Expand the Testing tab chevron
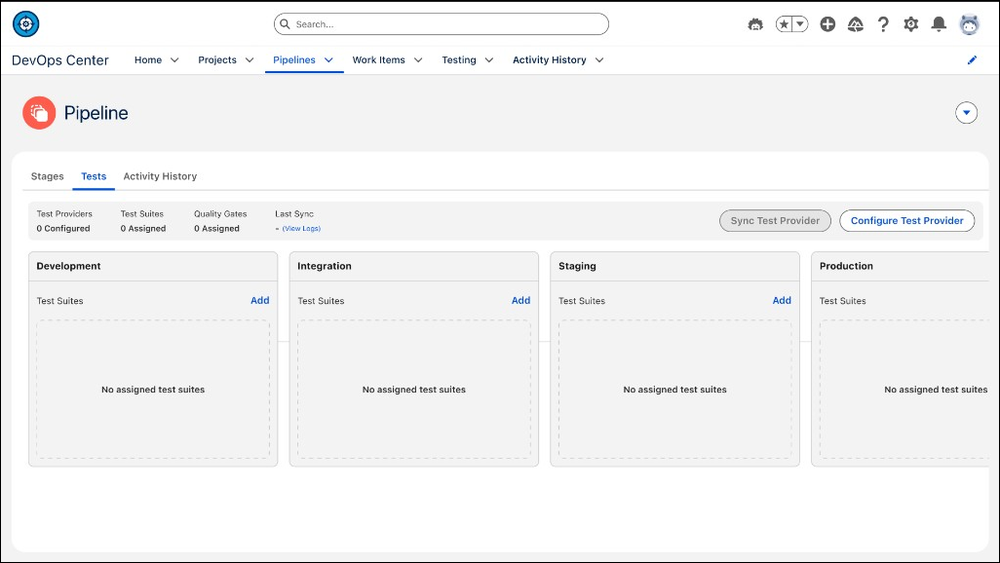Screen dimensions: 1000x563 coord(489,60)
